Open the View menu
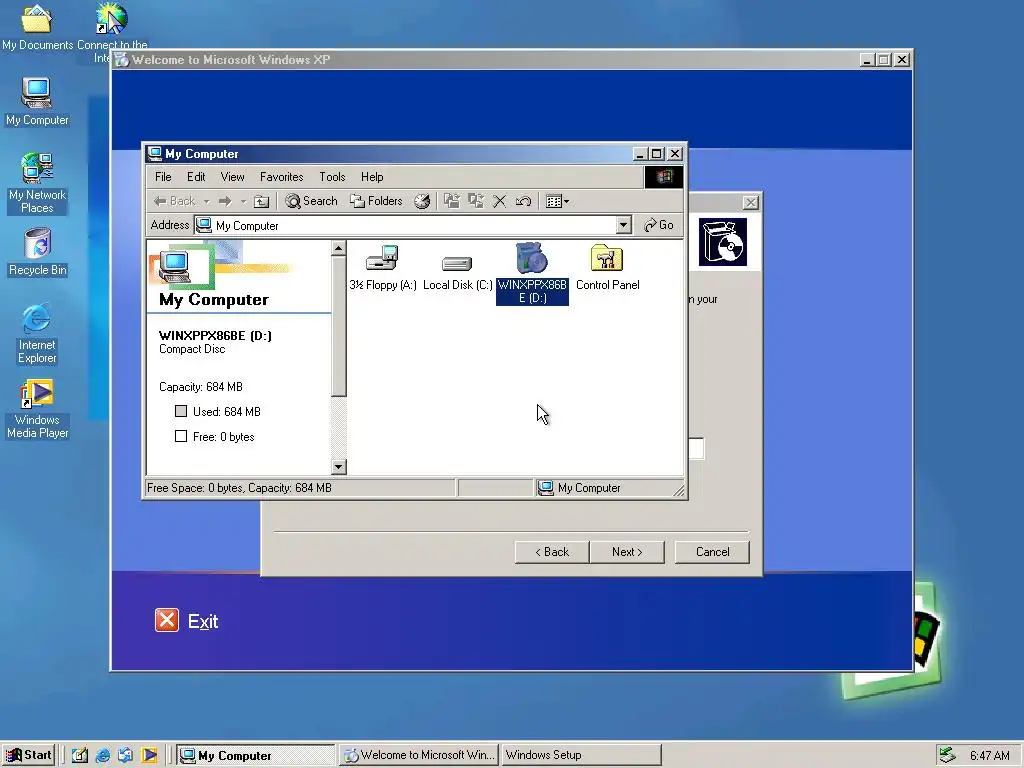 coord(232,177)
